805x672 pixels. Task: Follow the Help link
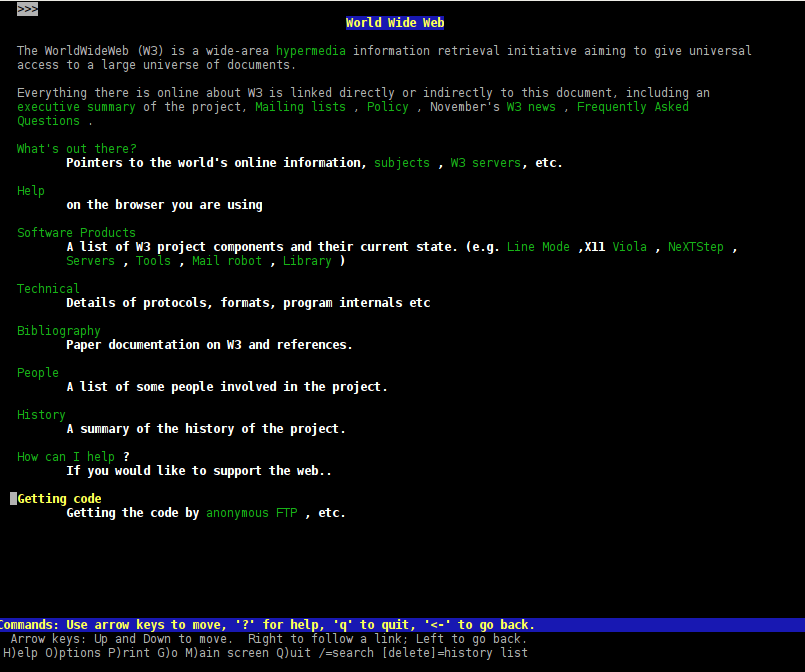(31, 191)
